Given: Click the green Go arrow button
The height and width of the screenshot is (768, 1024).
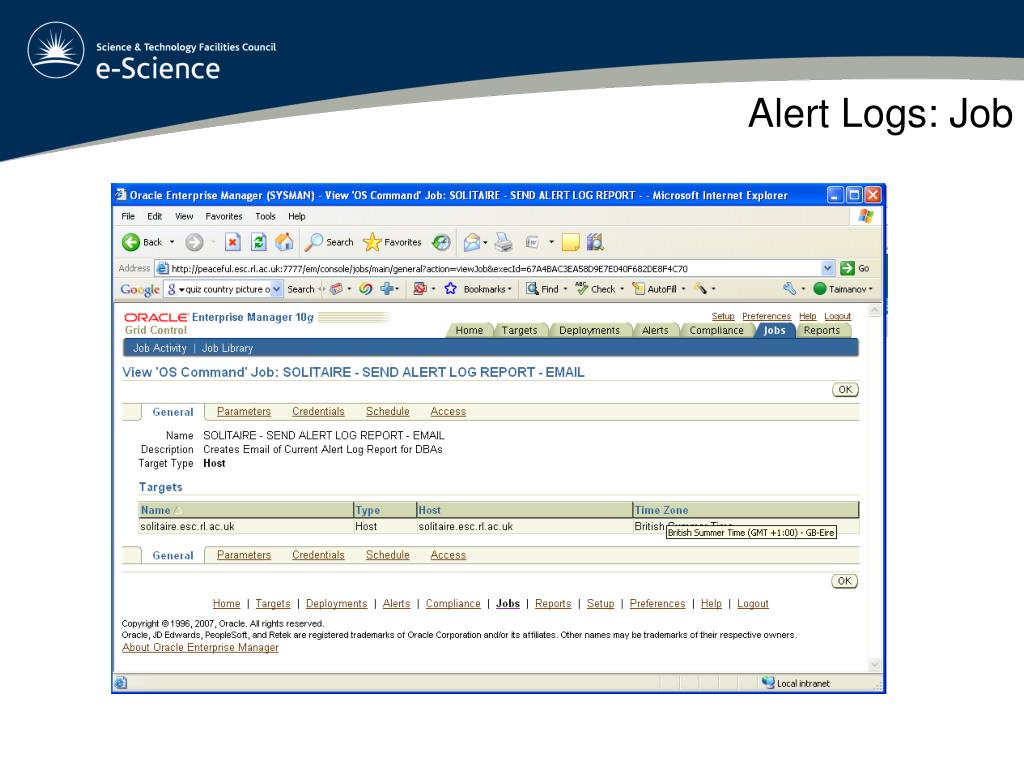Looking at the screenshot, I should [847, 268].
